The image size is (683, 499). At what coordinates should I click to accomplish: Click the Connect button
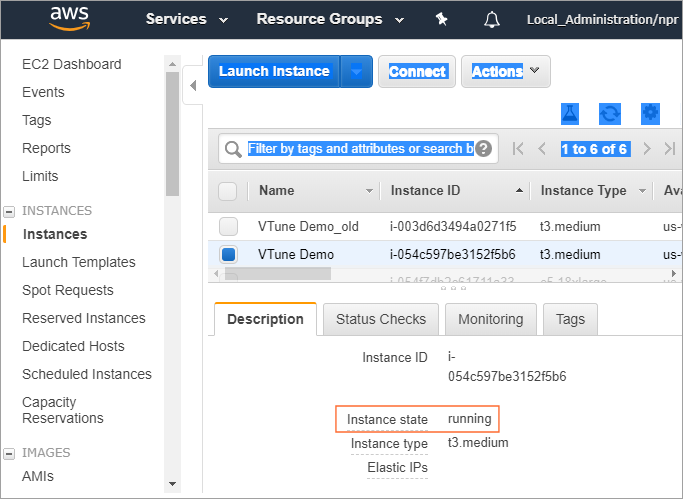click(417, 72)
